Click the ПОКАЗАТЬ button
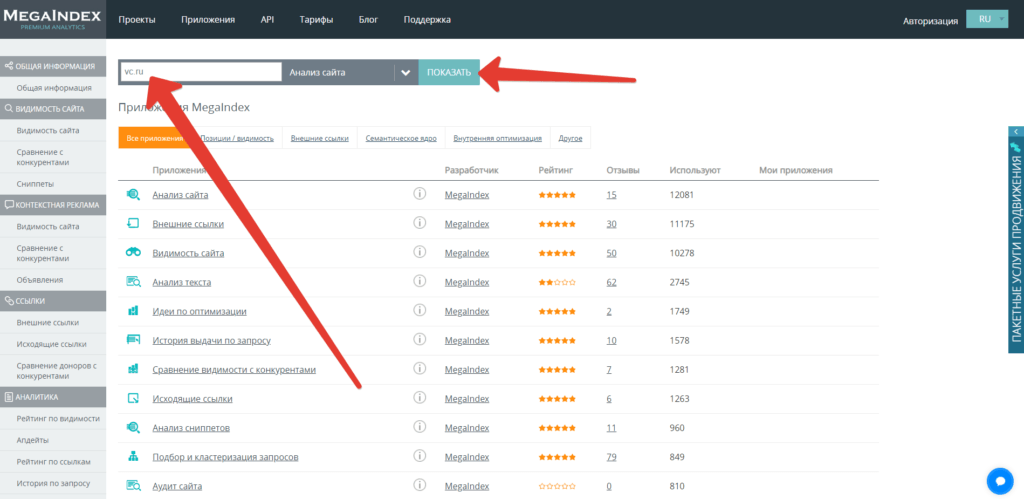The width and height of the screenshot is (1024, 499). click(x=449, y=72)
